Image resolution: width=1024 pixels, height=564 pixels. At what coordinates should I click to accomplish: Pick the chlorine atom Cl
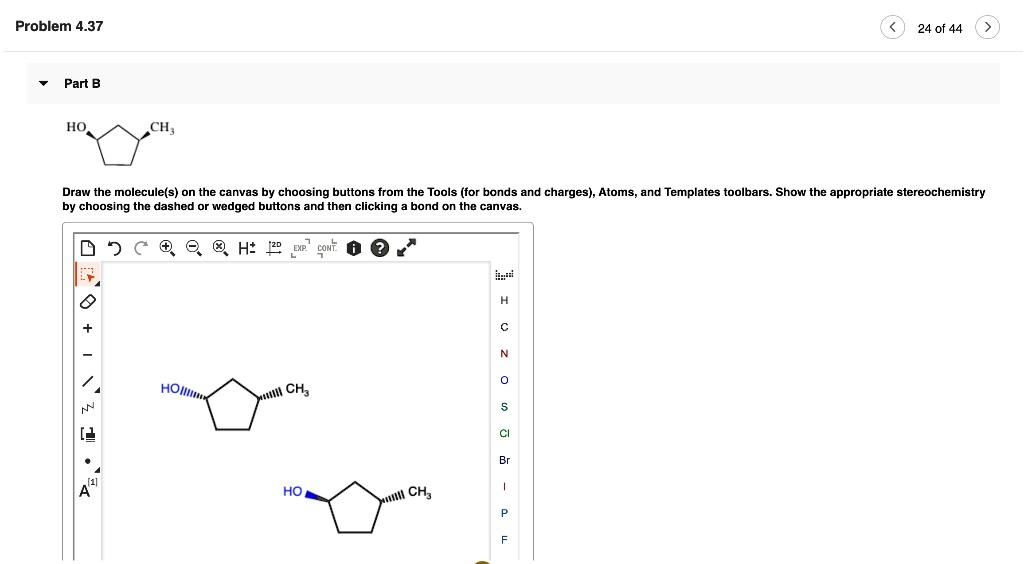click(504, 433)
